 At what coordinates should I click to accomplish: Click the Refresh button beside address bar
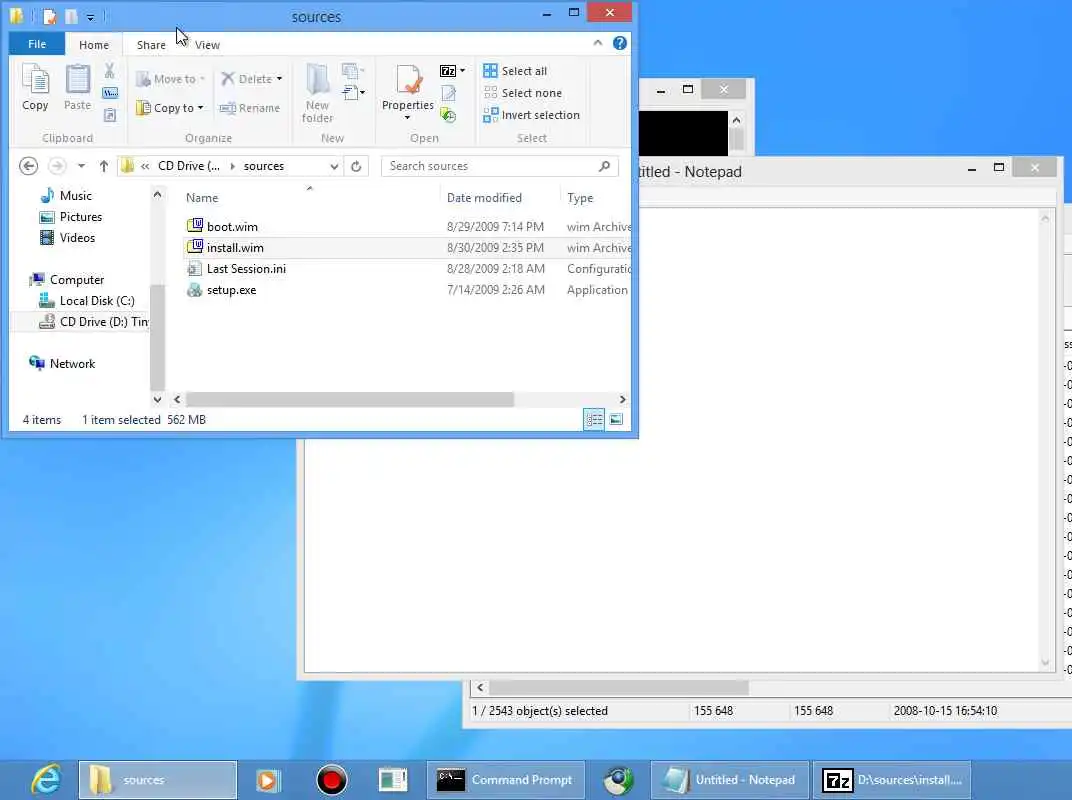coord(356,166)
